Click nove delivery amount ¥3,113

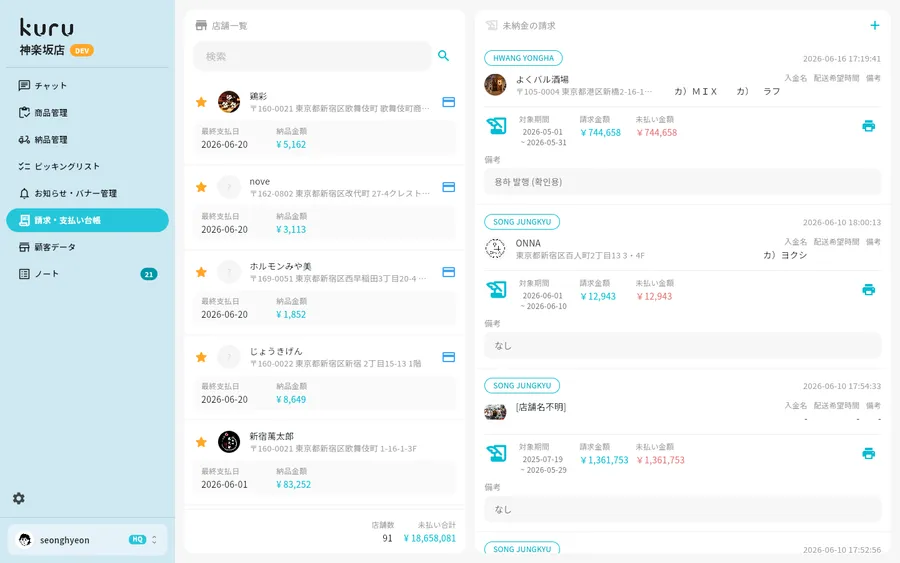[291, 230]
